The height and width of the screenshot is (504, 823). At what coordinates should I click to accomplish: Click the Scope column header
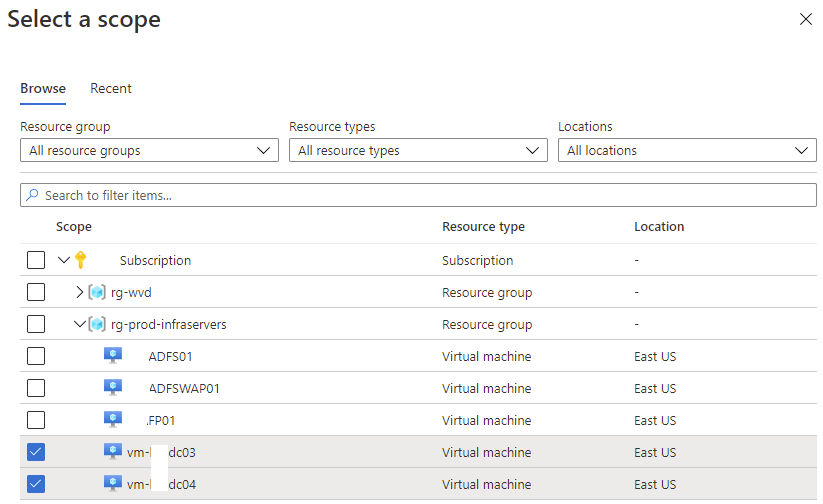pos(73,227)
